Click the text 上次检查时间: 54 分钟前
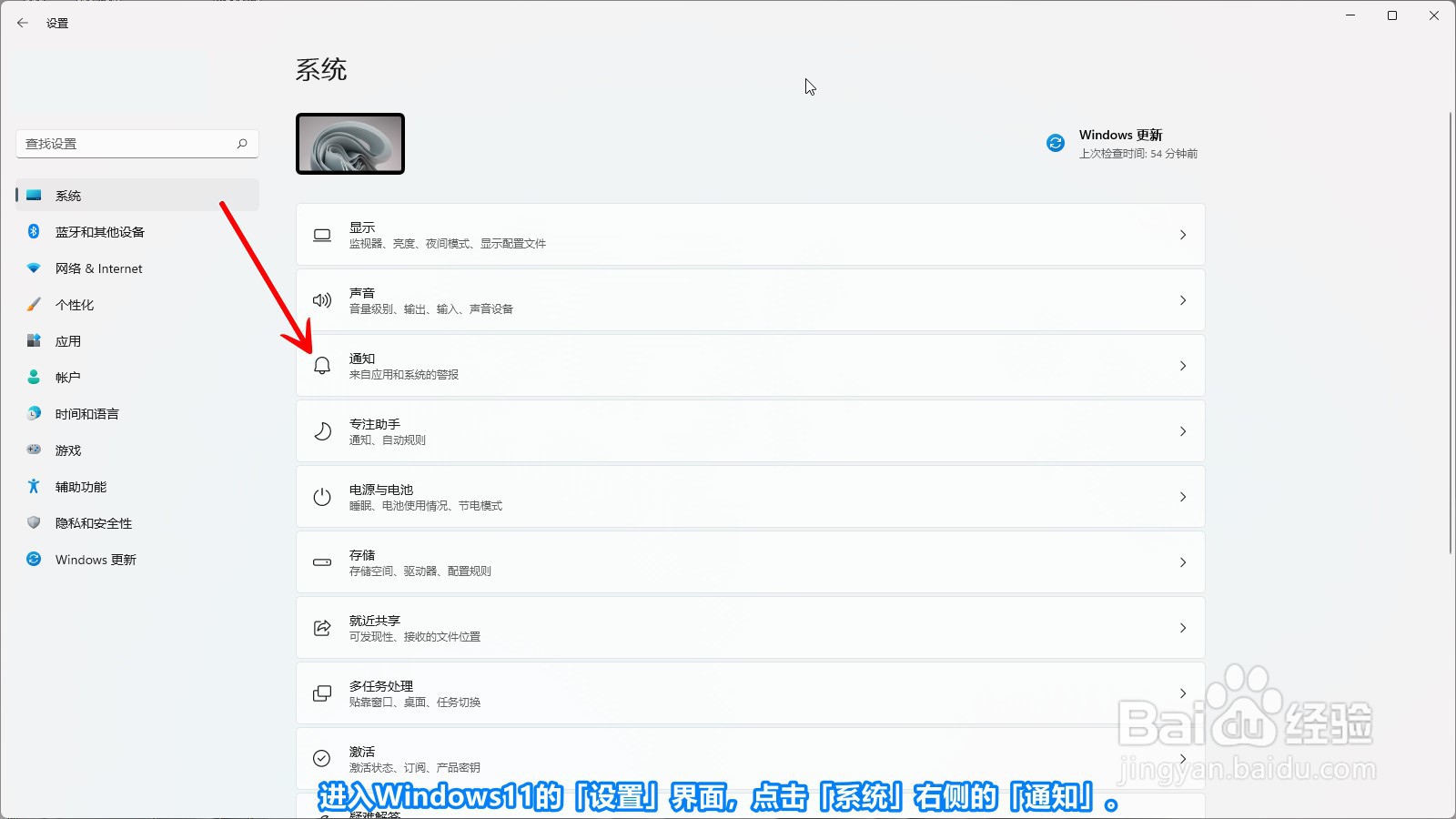Screen dimensions: 1456x819 point(1138,154)
